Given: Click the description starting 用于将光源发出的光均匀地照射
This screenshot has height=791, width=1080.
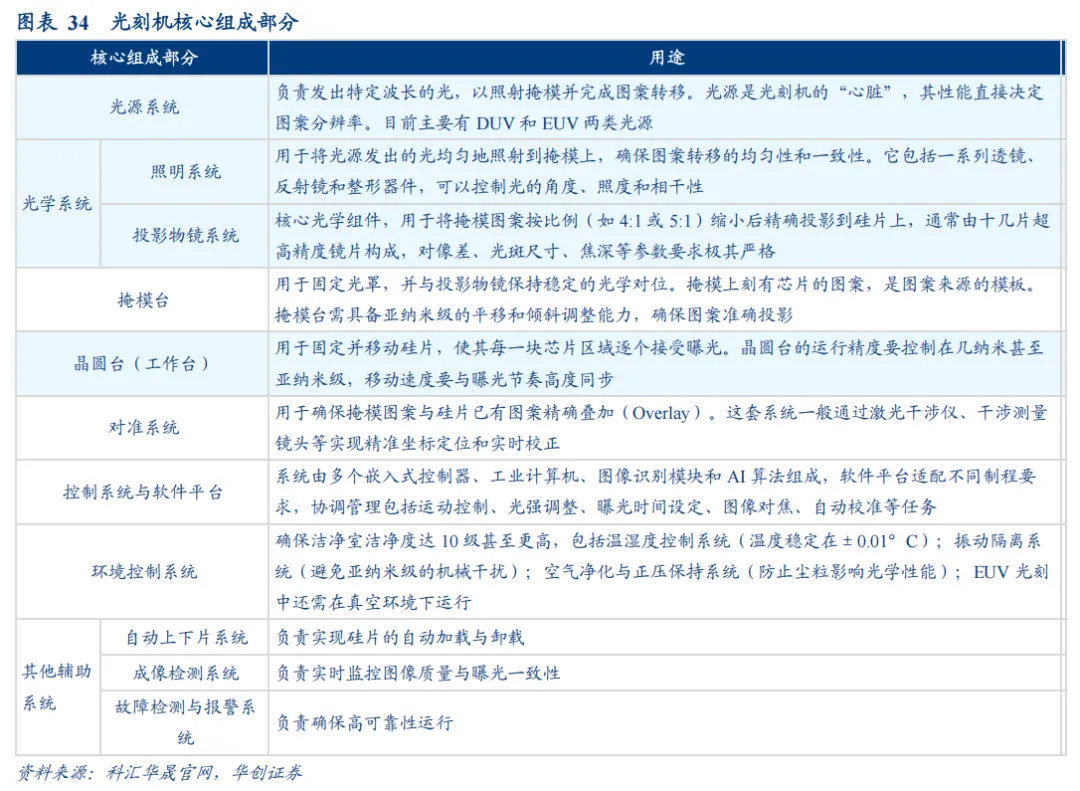Looking at the screenshot, I should (665, 172).
